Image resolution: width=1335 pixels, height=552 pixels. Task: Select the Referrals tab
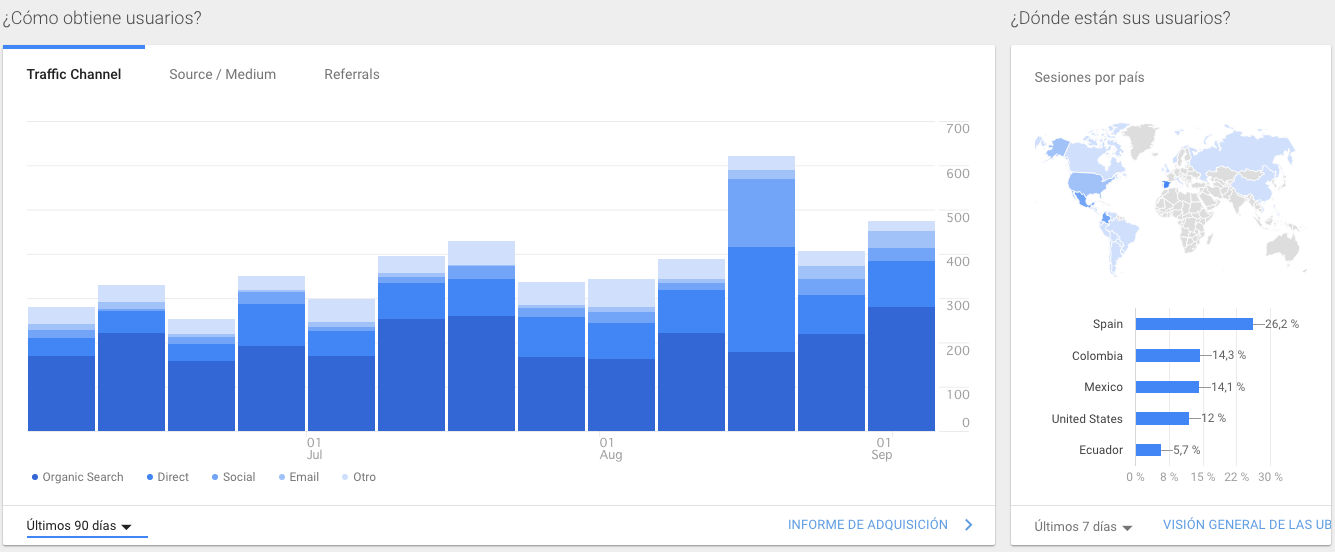[x=351, y=75]
